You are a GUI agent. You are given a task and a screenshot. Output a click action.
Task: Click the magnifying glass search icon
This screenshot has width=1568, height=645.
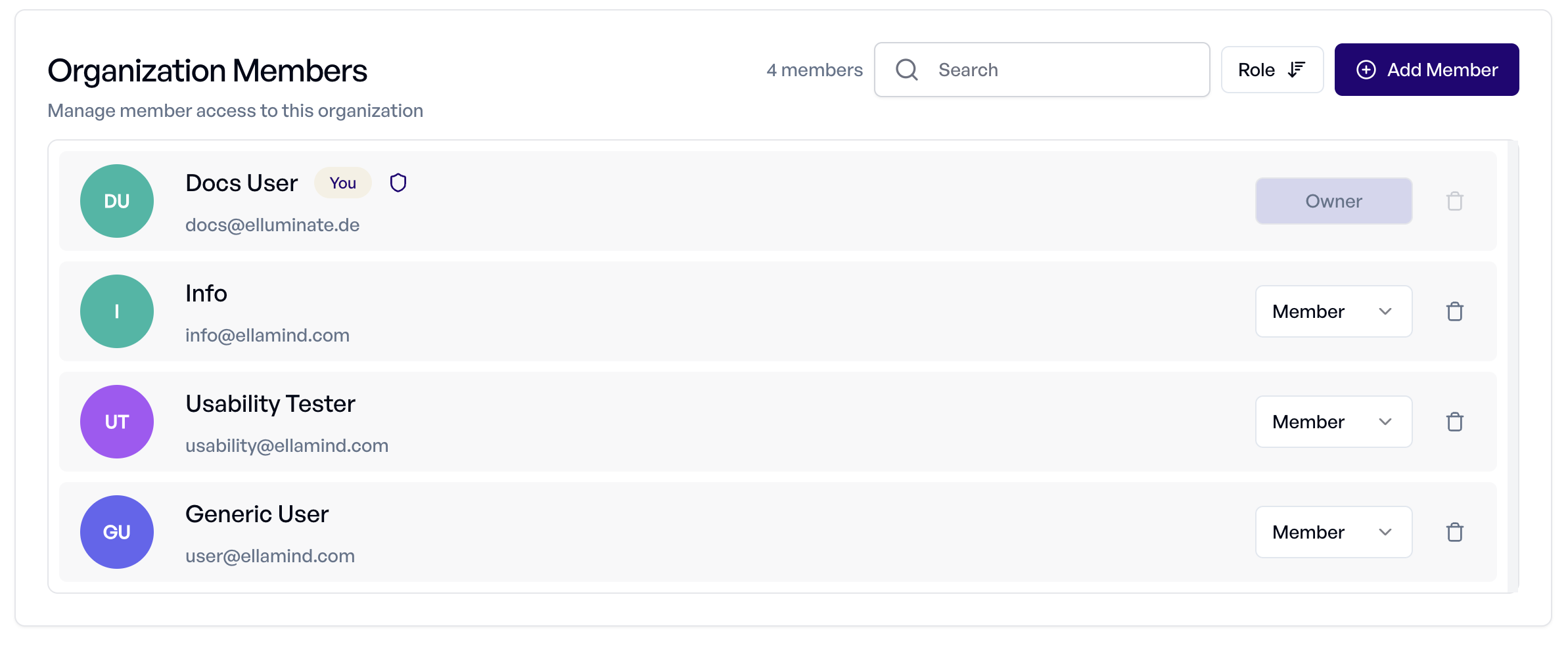(x=907, y=70)
